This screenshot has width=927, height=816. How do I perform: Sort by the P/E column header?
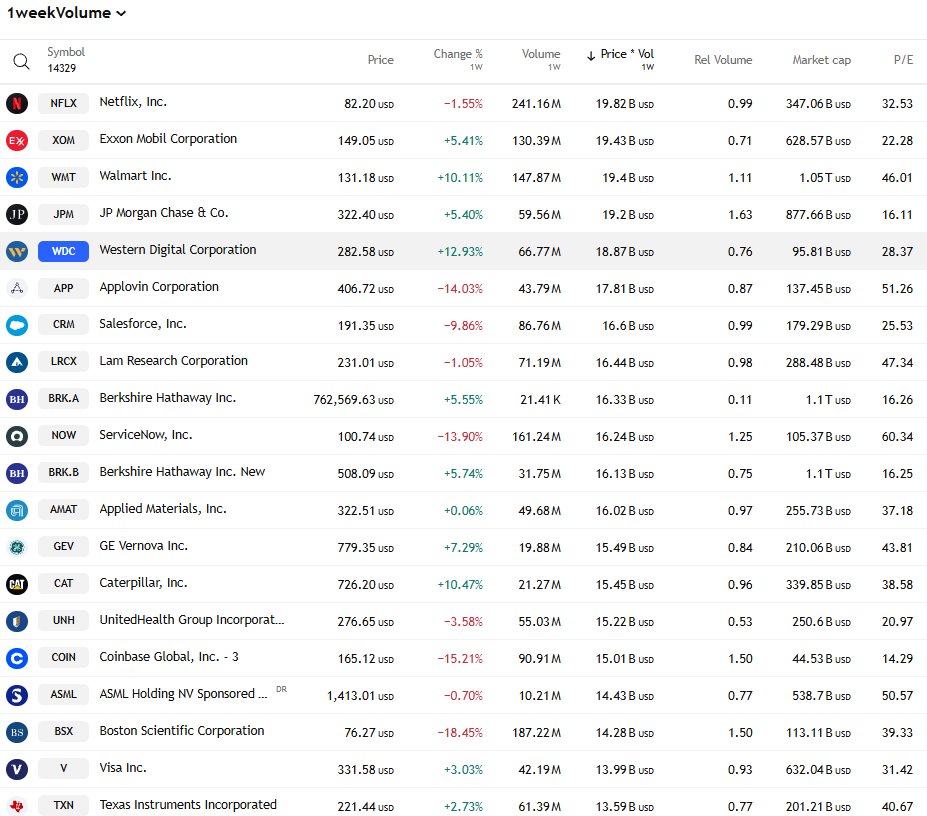[x=903, y=60]
